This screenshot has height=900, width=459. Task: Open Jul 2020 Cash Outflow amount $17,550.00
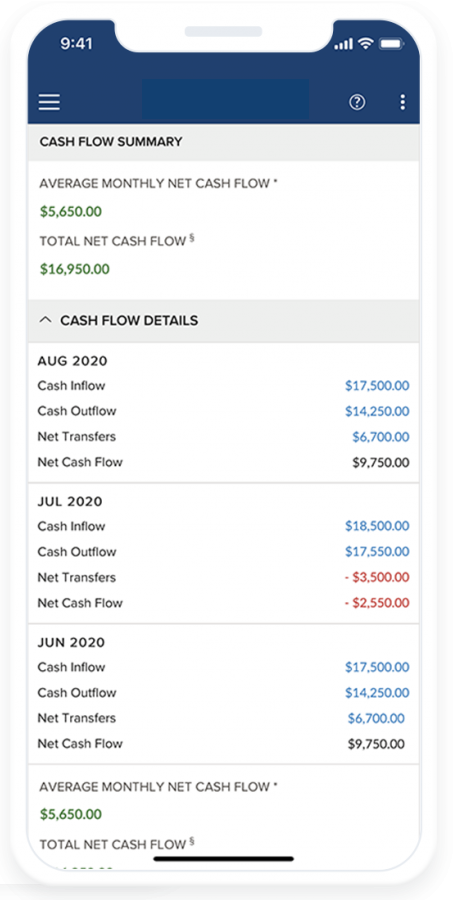point(377,552)
